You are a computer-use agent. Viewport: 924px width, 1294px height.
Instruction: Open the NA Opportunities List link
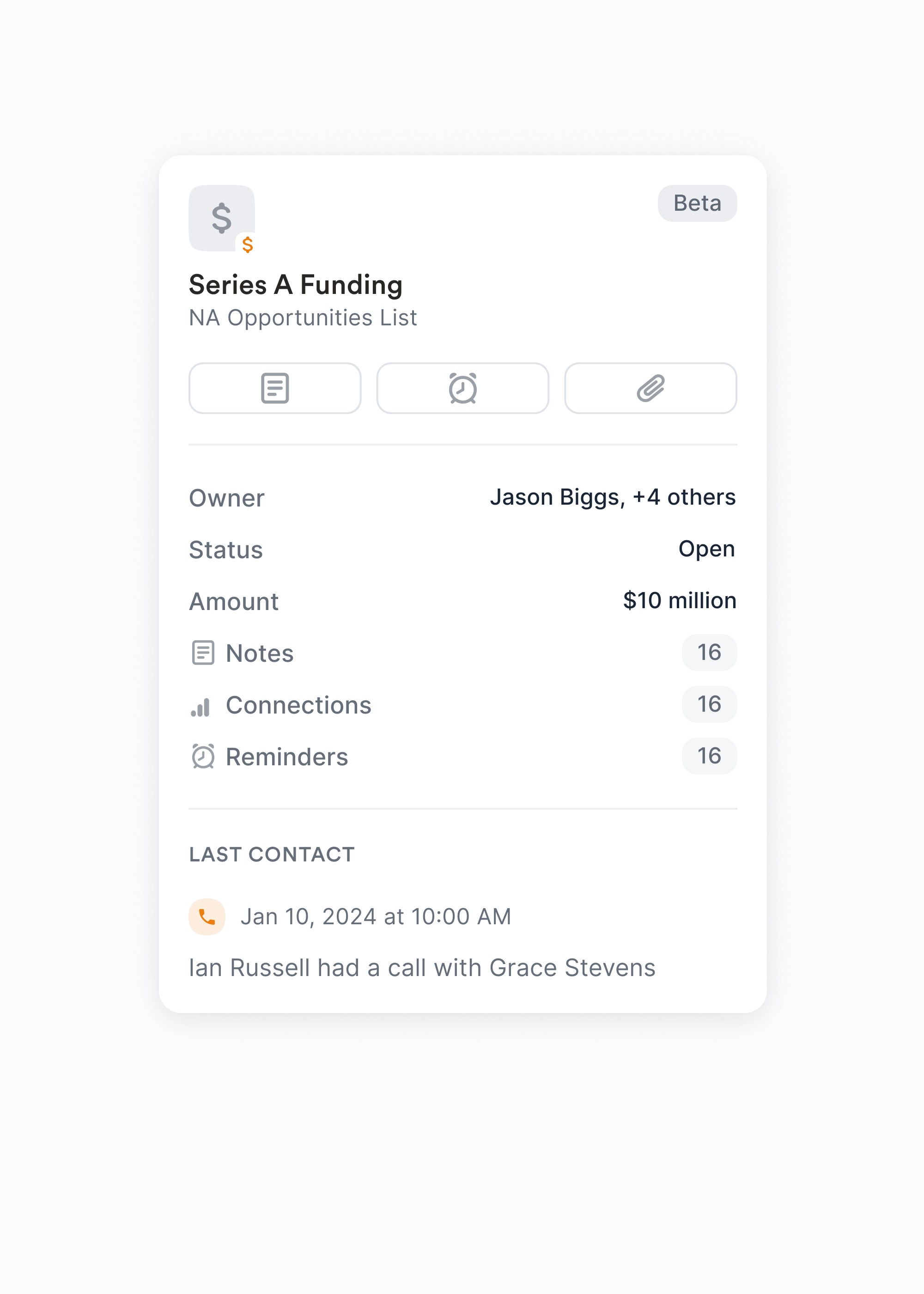pyautogui.click(x=303, y=318)
